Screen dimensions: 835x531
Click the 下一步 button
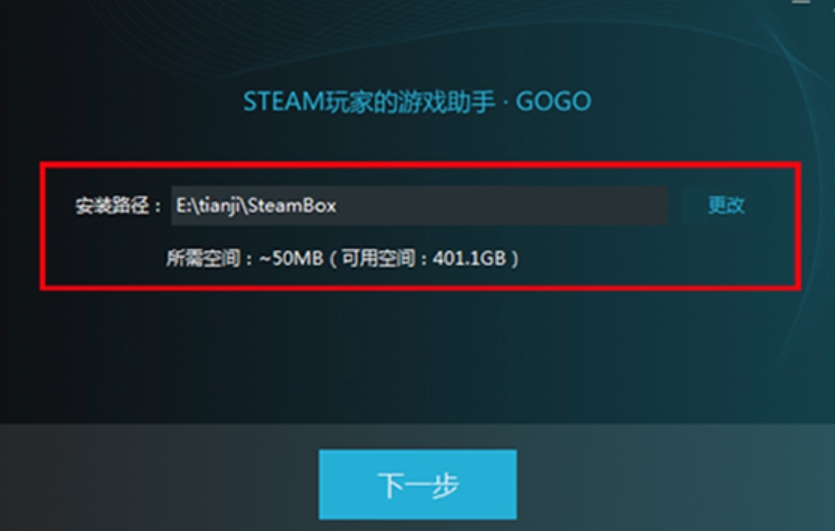click(x=418, y=484)
